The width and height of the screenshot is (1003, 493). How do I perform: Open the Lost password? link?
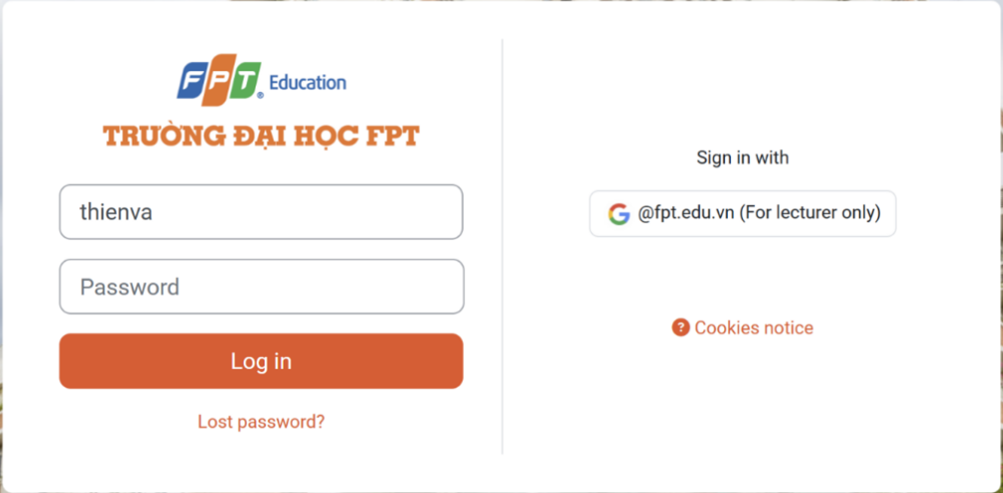[261, 422]
